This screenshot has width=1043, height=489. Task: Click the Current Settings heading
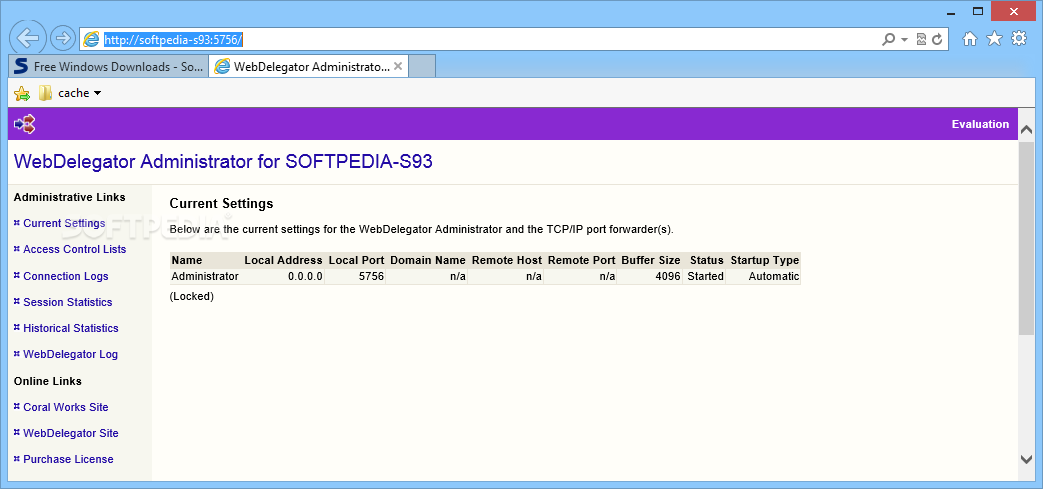[x=222, y=204]
